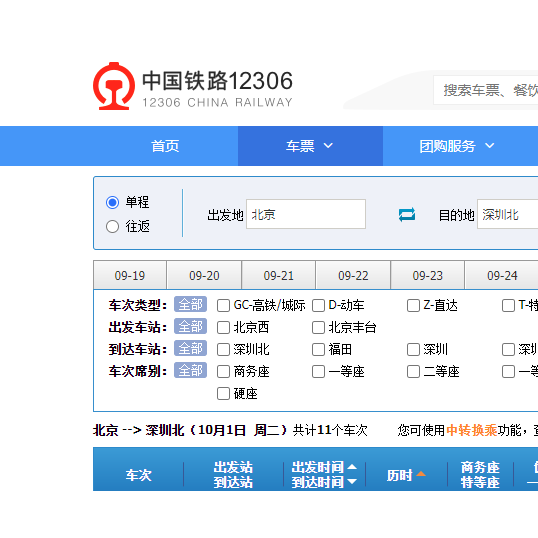
Task: Click 全部 button for 车次类型
Action: click(x=190, y=304)
